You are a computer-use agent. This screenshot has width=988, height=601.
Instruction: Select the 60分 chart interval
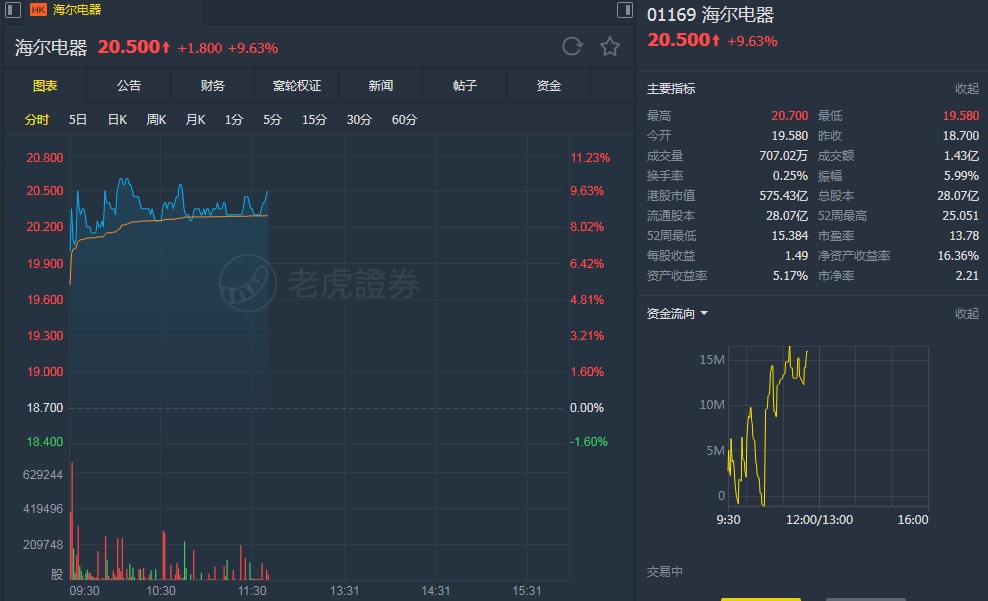(x=404, y=120)
